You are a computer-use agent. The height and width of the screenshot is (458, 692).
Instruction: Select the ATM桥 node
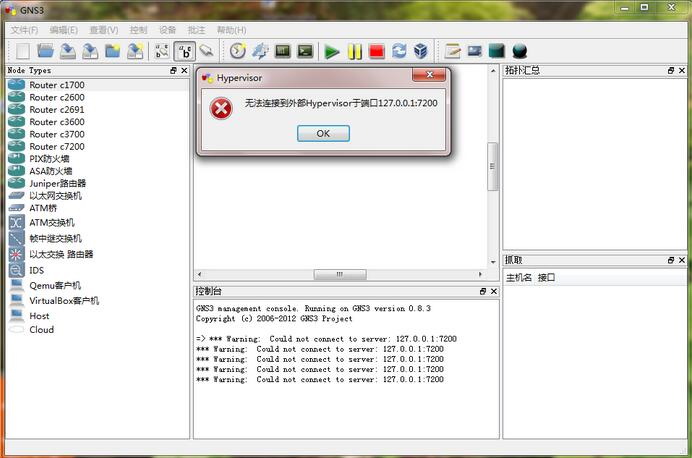click(x=43, y=208)
